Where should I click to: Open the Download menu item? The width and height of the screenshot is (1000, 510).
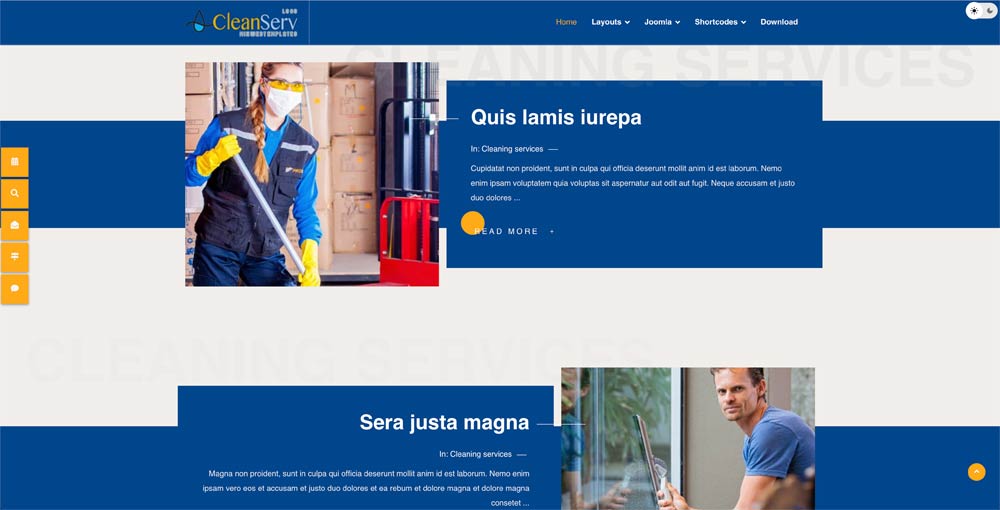pyautogui.click(x=779, y=22)
